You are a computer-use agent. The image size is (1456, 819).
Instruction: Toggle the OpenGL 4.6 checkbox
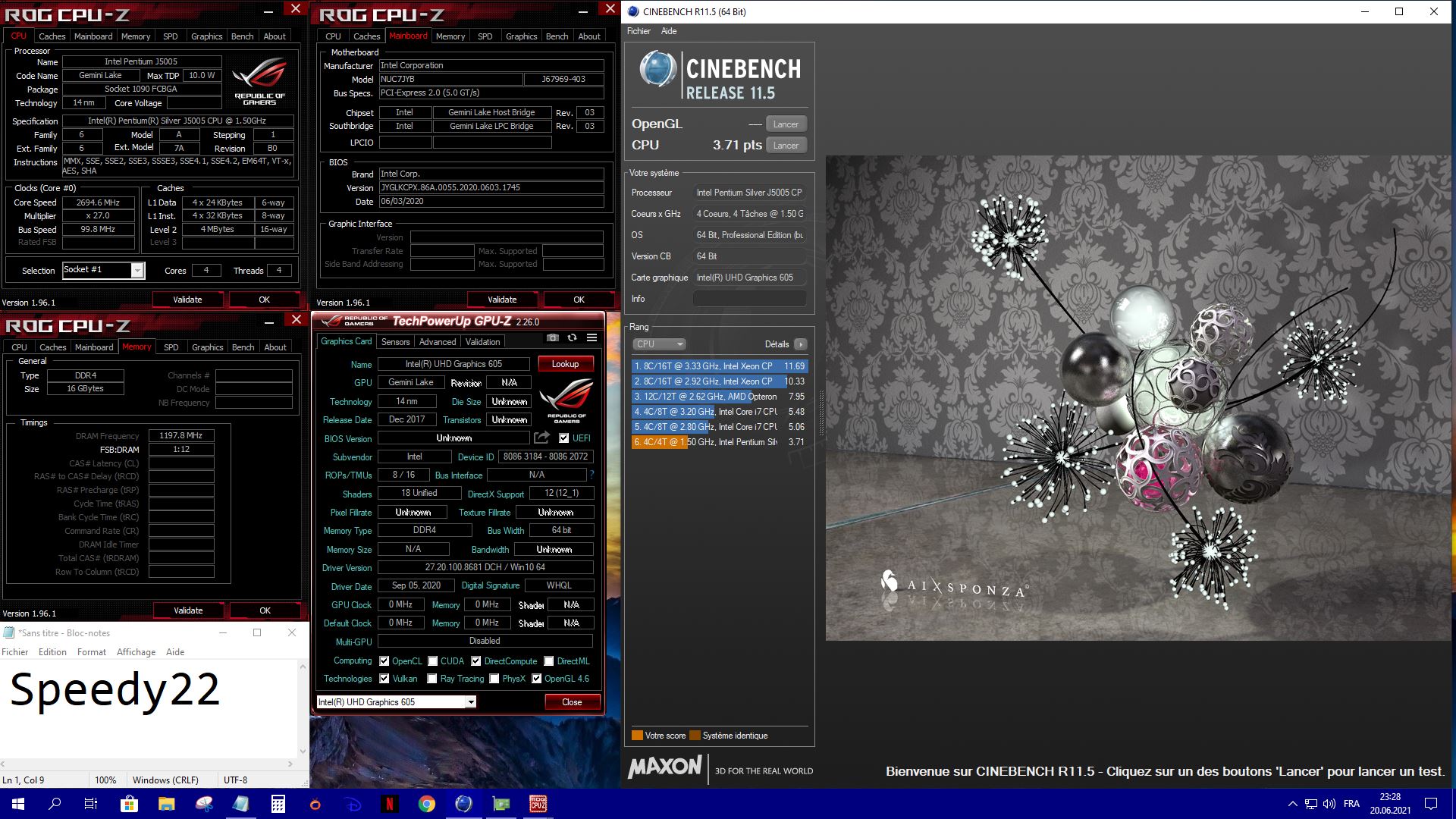tap(537, 679)
